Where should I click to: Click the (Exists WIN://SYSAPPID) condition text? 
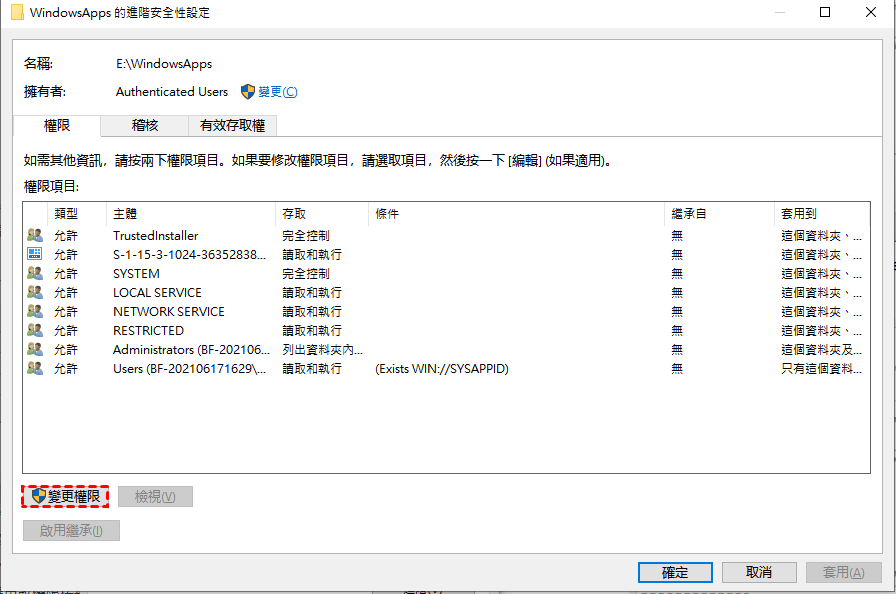point(442,368)
